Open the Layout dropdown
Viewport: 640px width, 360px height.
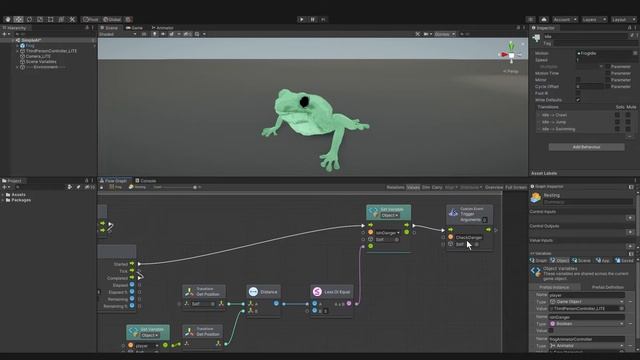pos(624,19)
